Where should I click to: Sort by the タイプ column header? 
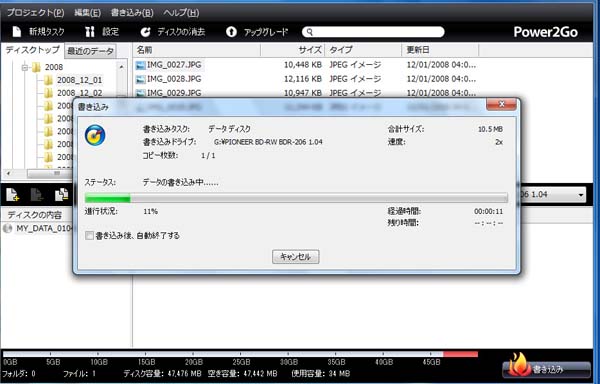[x=363, y=50]
